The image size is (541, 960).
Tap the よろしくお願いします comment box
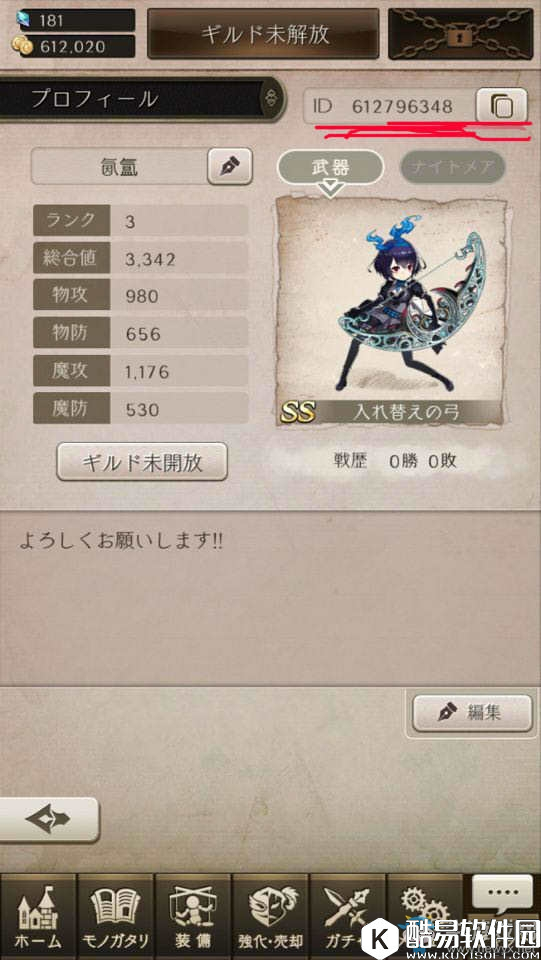pyautogui.click(x=270, y=598)
